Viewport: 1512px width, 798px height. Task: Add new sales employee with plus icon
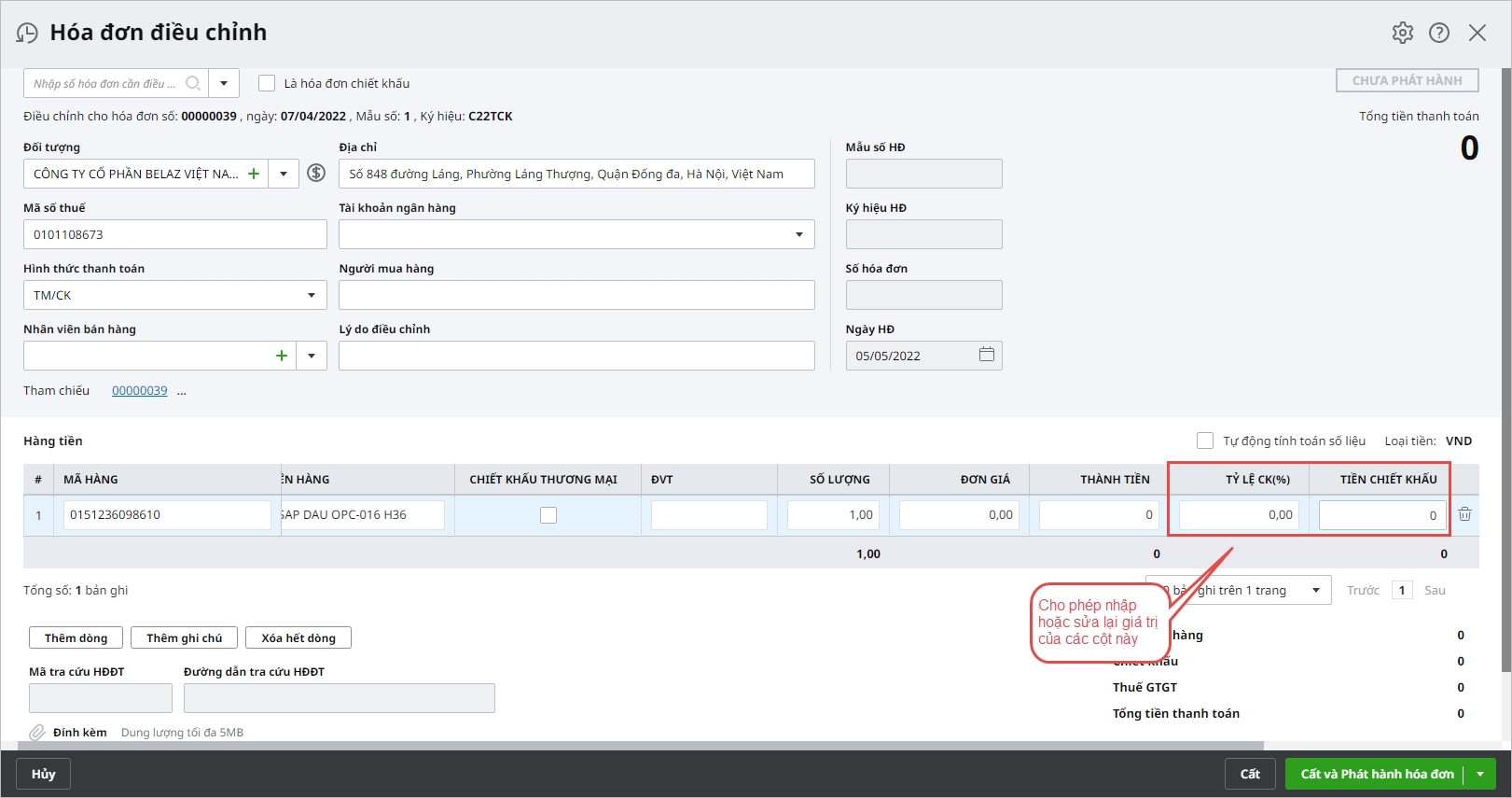(281, 356)
